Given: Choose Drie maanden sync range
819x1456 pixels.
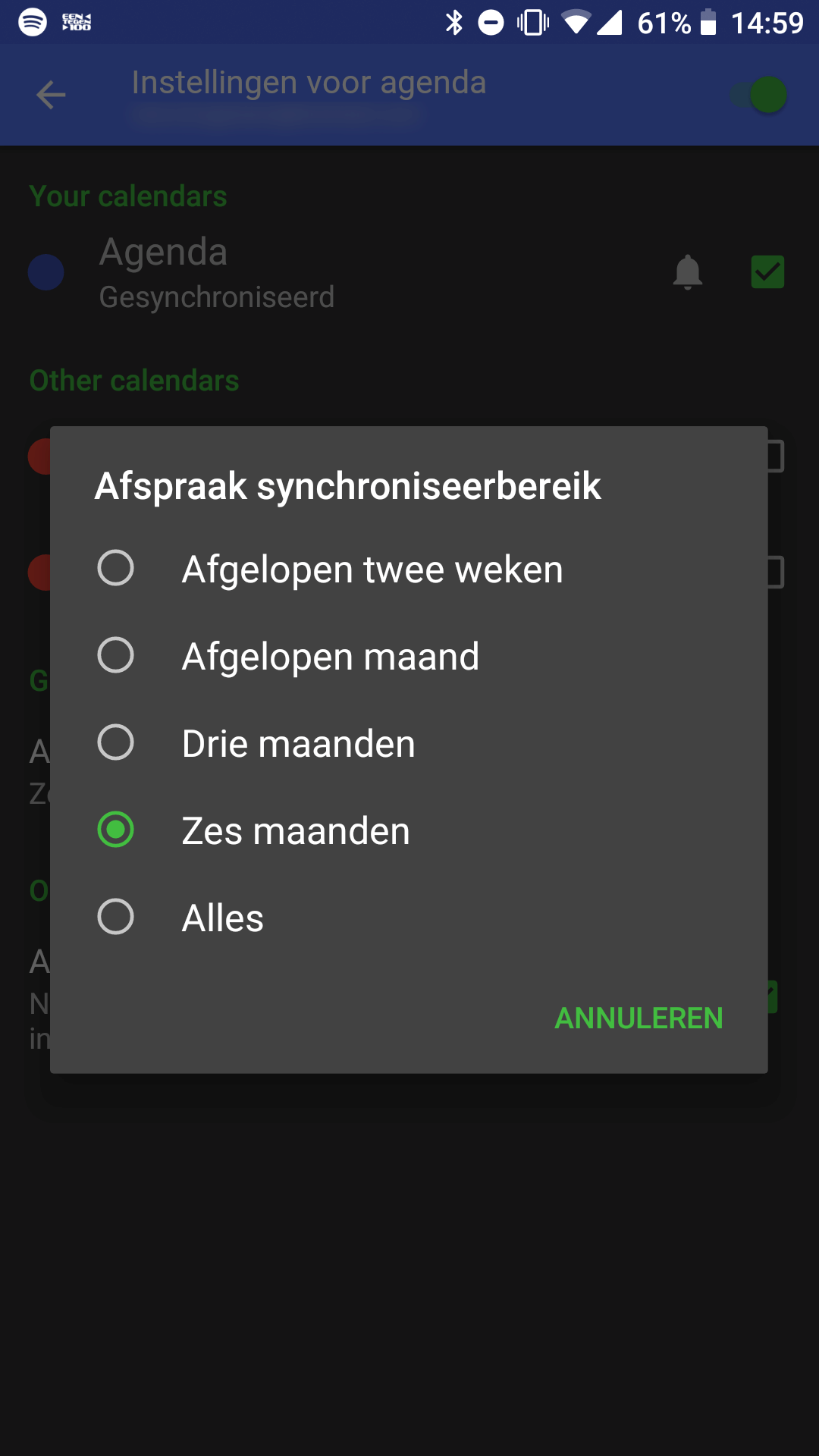Looking at the screenshot, I should [116, 742].
